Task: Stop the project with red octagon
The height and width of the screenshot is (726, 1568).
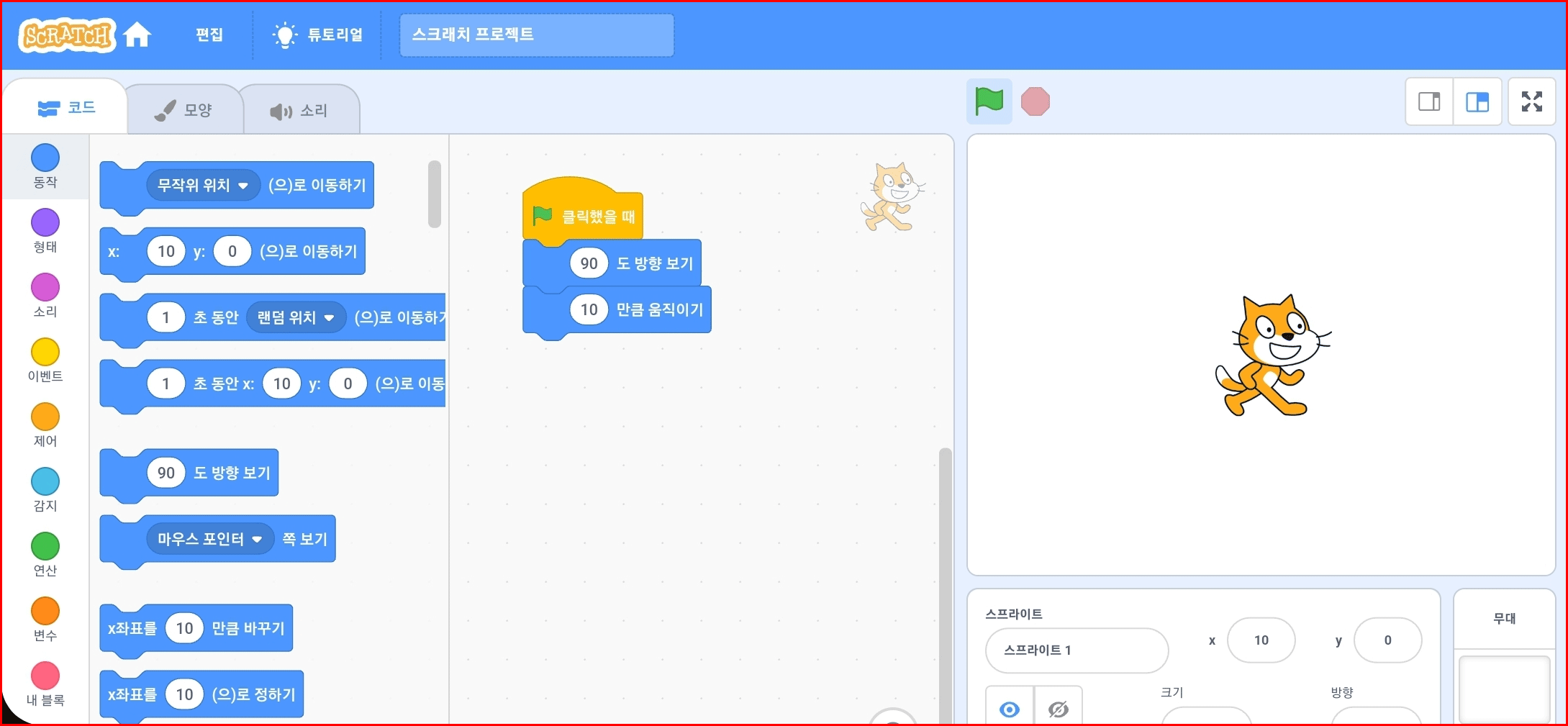Action: coord(1035,101)
